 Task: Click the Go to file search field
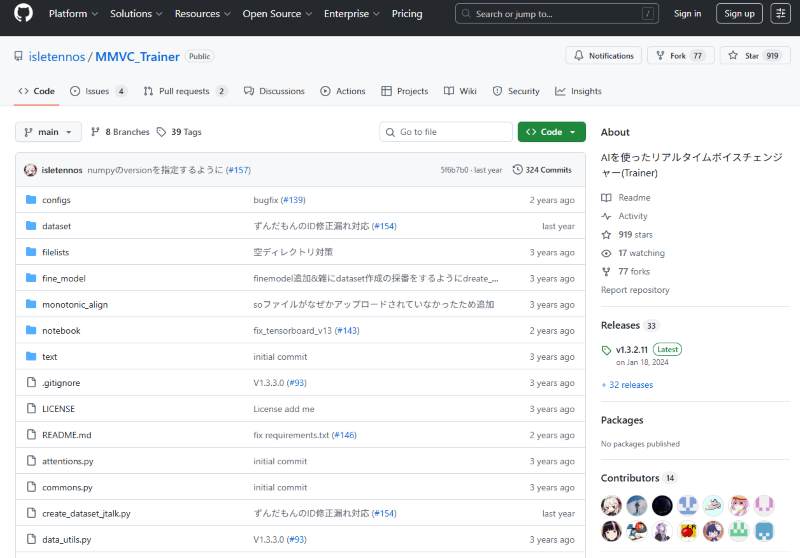tap(446, 132)
